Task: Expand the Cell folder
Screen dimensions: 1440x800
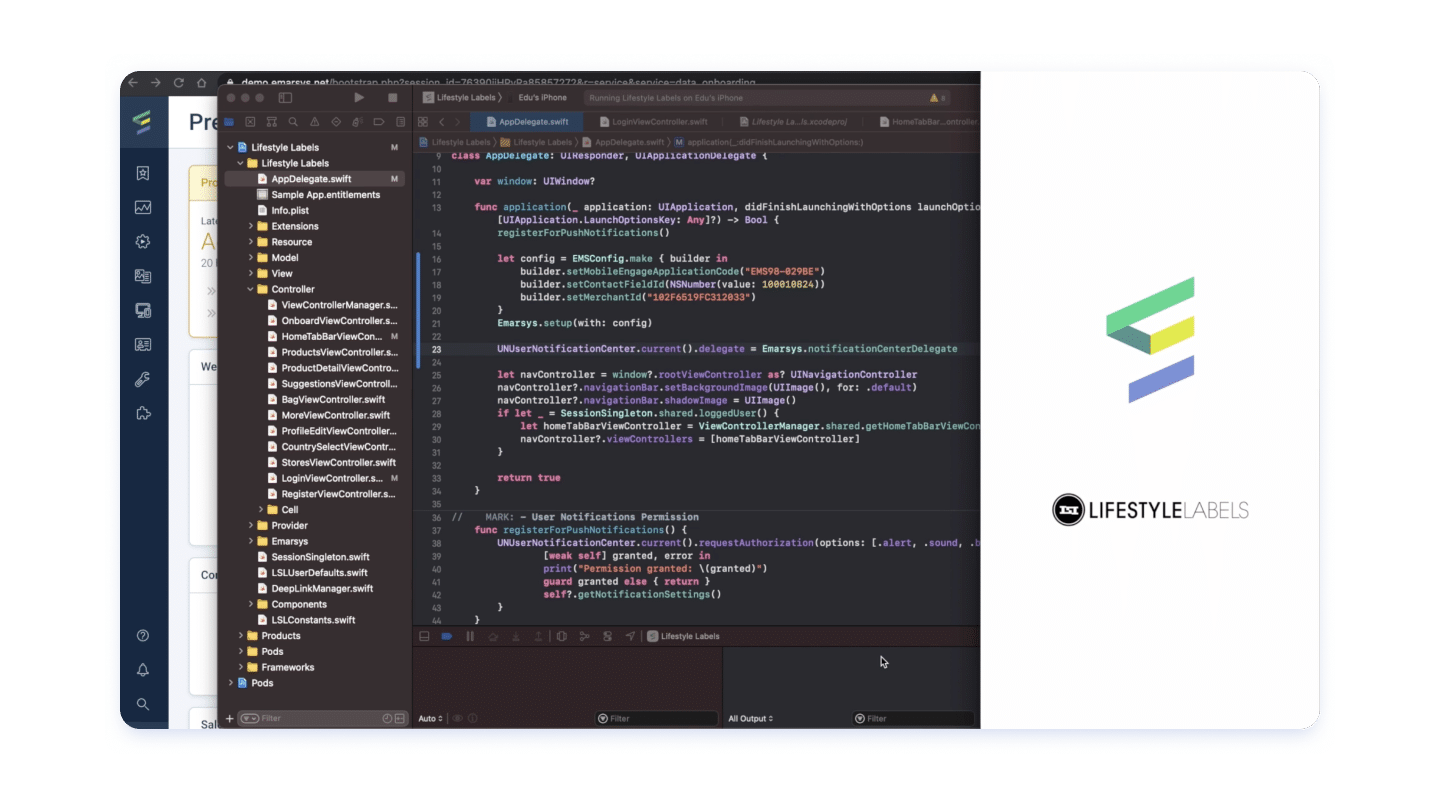Action: click(x=260, y=510)
